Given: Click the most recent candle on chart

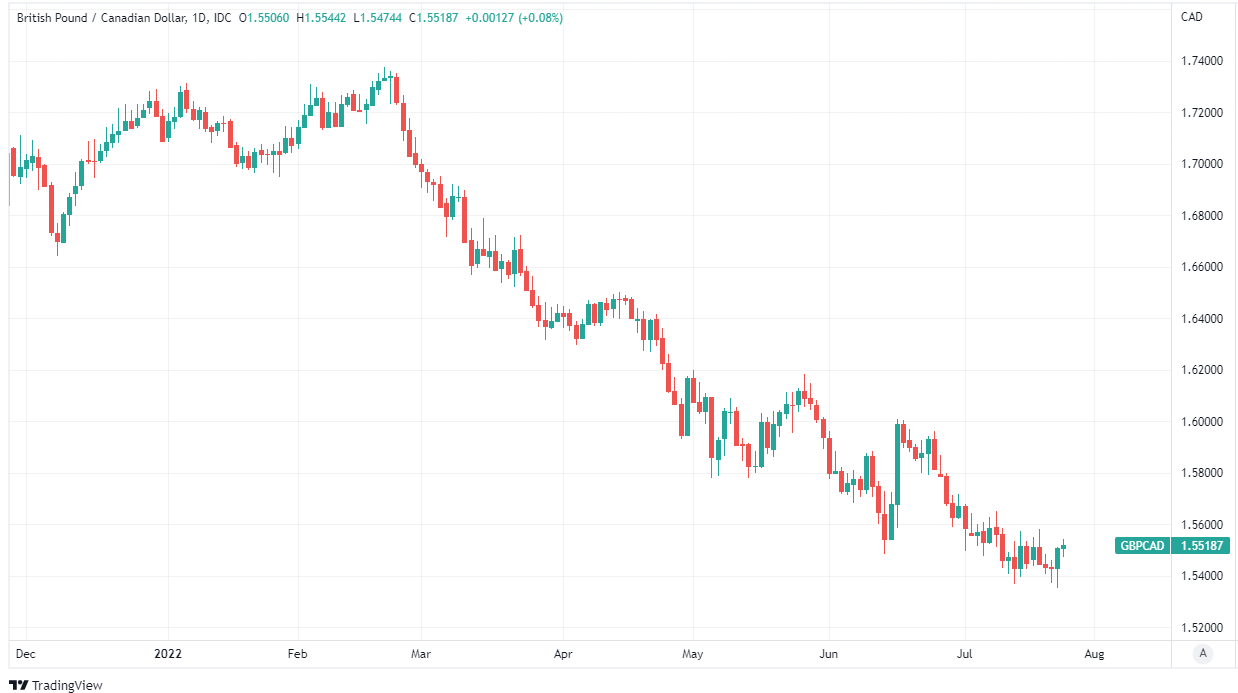Looking at the screenshot, I should pyautogui.click(x=1064, y=547).
